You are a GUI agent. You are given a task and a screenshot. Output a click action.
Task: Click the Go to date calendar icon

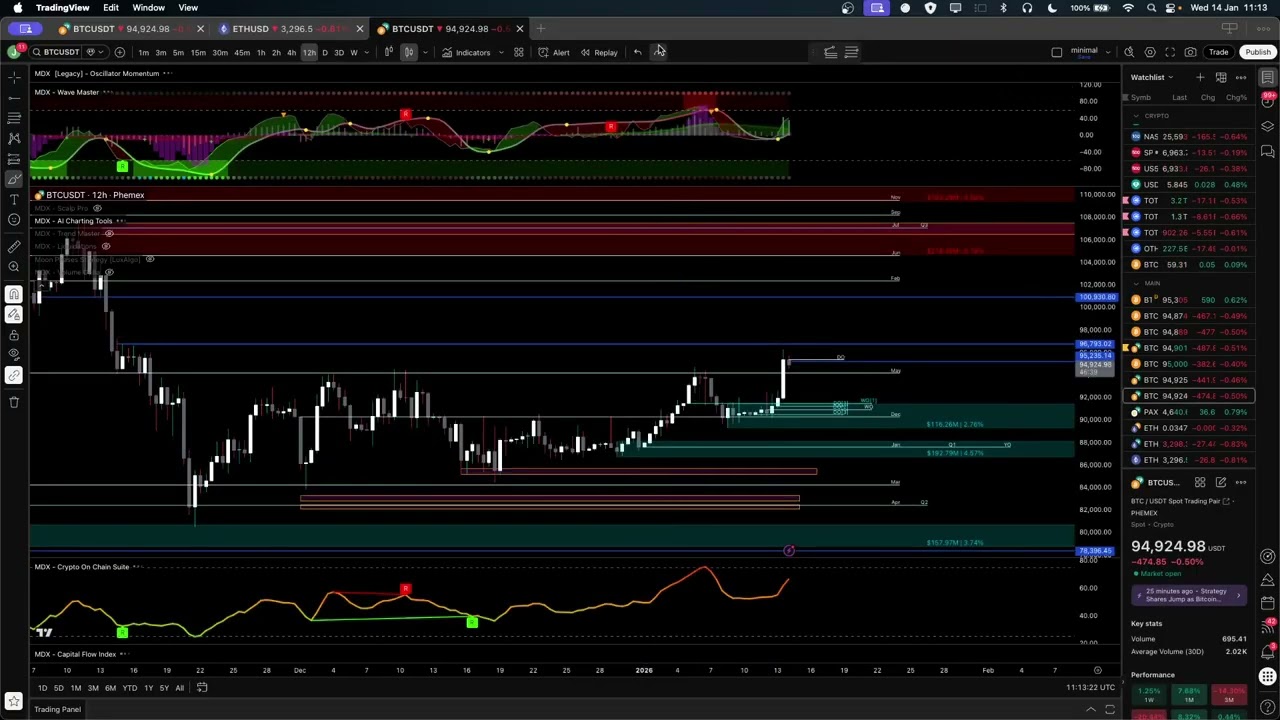tap(202, 688)
